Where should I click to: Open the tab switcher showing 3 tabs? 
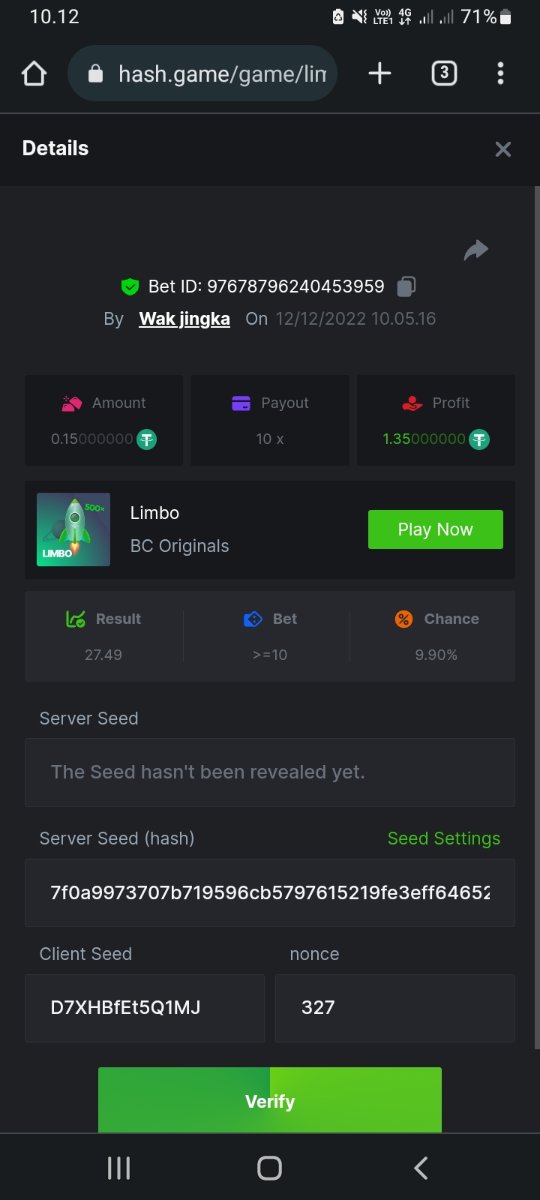(444, 73)
